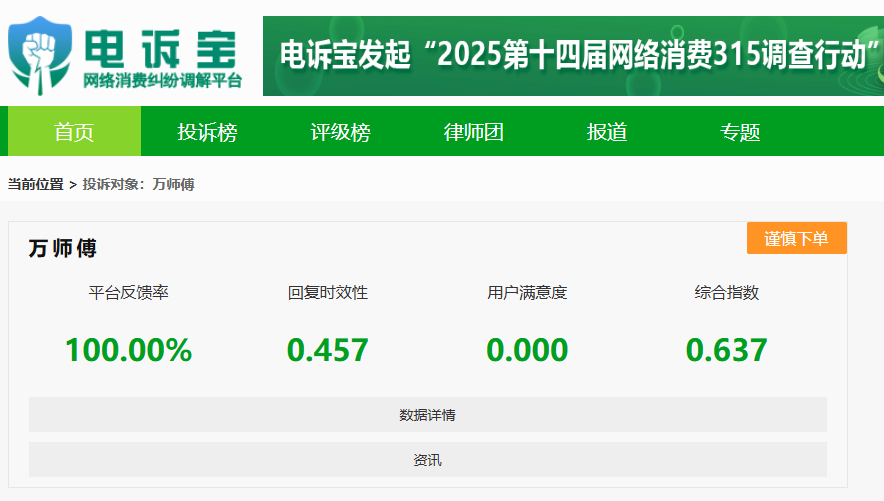Click breadcrumb text 投诉对象：万师傅
This screenshot has height=501, width=884.
click(139, 184)
